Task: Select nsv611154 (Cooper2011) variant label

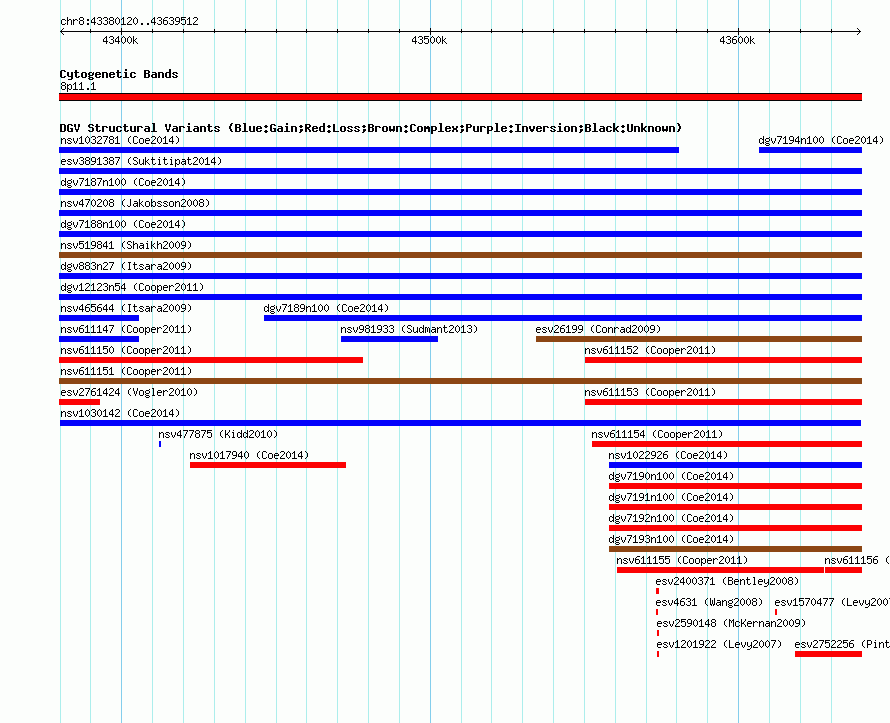Action: click(x=657, y=434)
